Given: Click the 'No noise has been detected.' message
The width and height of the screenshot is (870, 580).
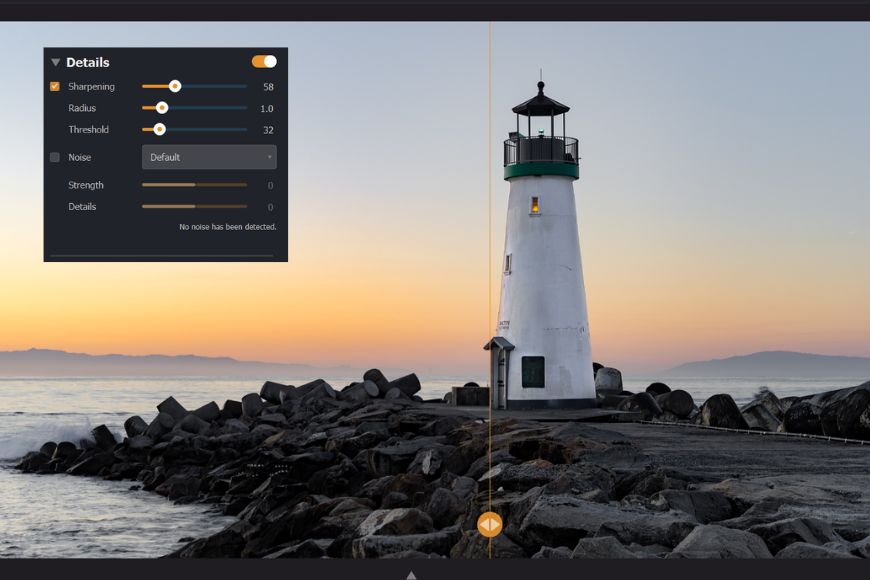Looking at the screenshot, I should (227, 226).
